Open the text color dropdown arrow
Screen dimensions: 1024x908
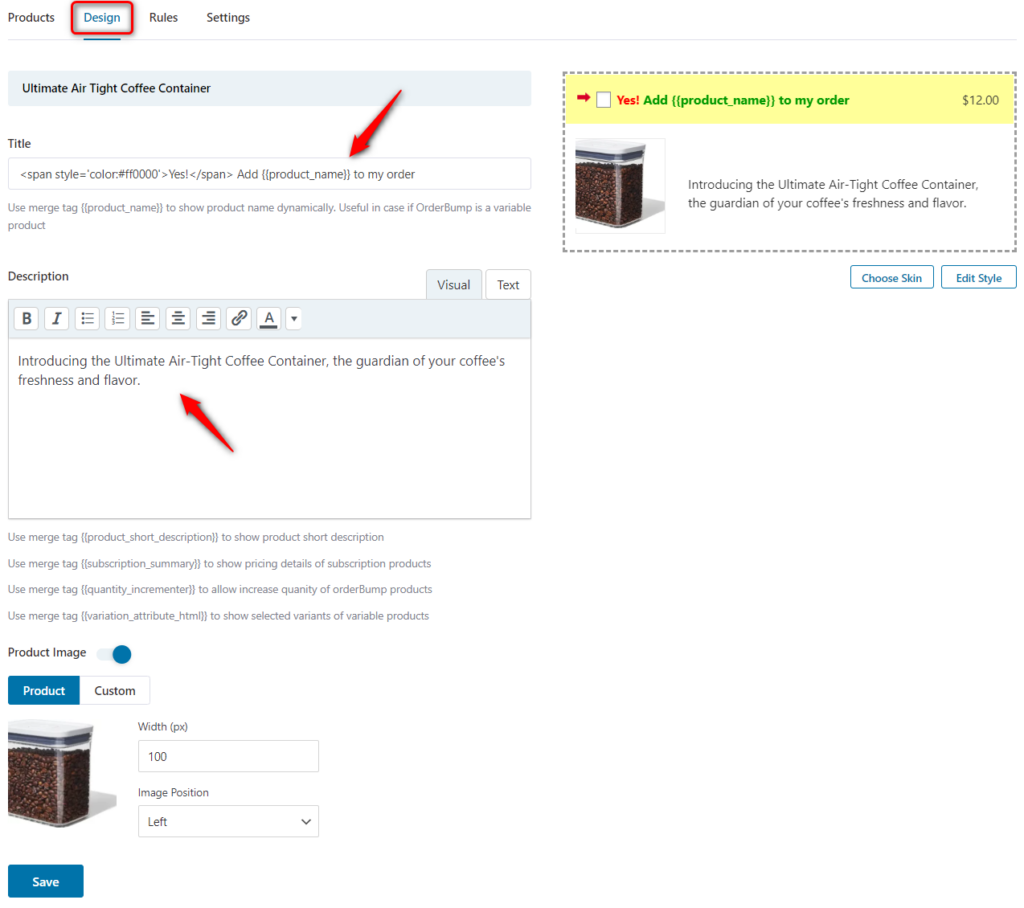(x=294, y=319)
